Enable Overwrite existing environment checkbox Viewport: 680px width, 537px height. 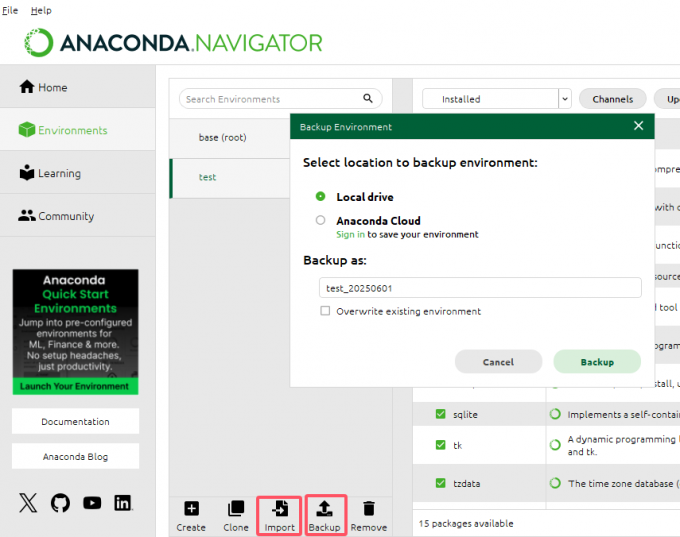(x=325, y=311)
